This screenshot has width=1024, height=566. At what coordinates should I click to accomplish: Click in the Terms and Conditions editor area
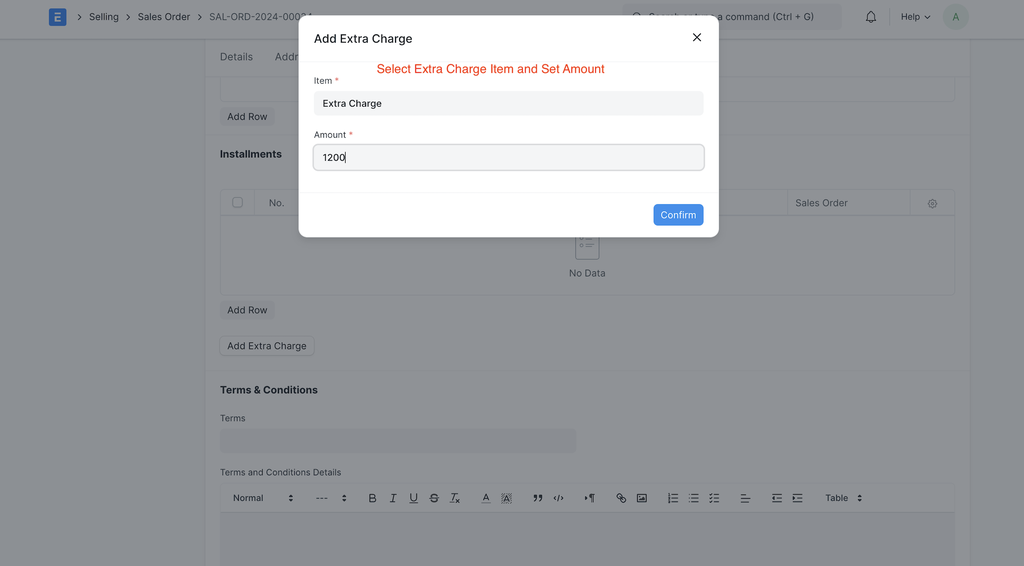[x=586, y=539]
